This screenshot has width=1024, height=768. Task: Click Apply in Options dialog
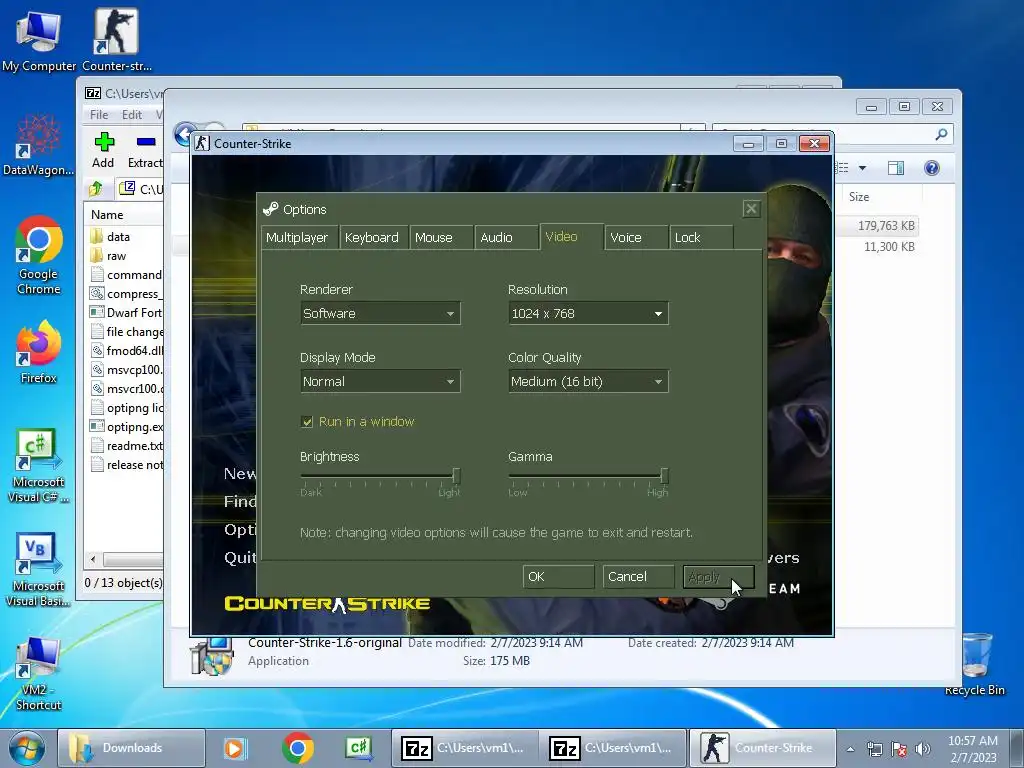coord(718,577)
